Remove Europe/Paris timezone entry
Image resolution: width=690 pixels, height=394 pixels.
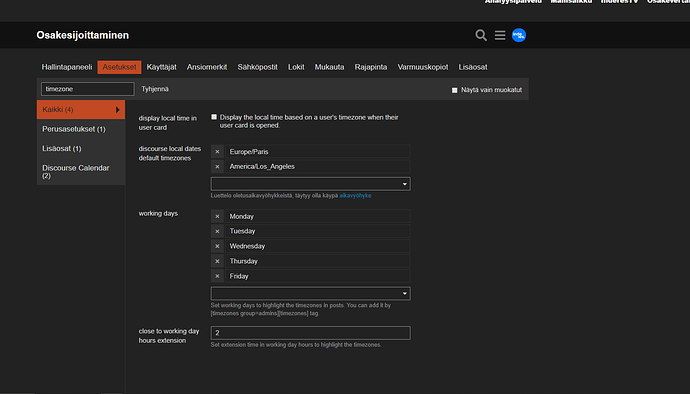click(x=217, y=152)
